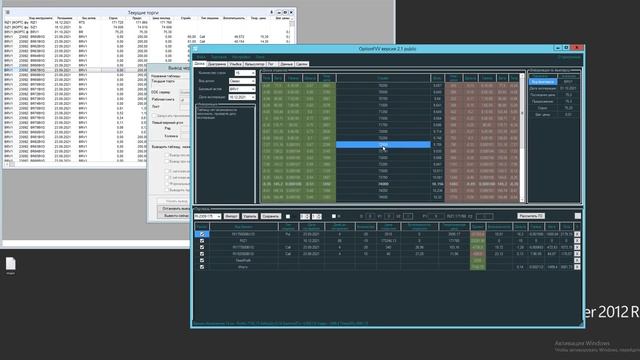The width and height of the screenshot is (640, 360).
Task: Click the OptionFVV app icon in title bar
Action: (196, 49)
